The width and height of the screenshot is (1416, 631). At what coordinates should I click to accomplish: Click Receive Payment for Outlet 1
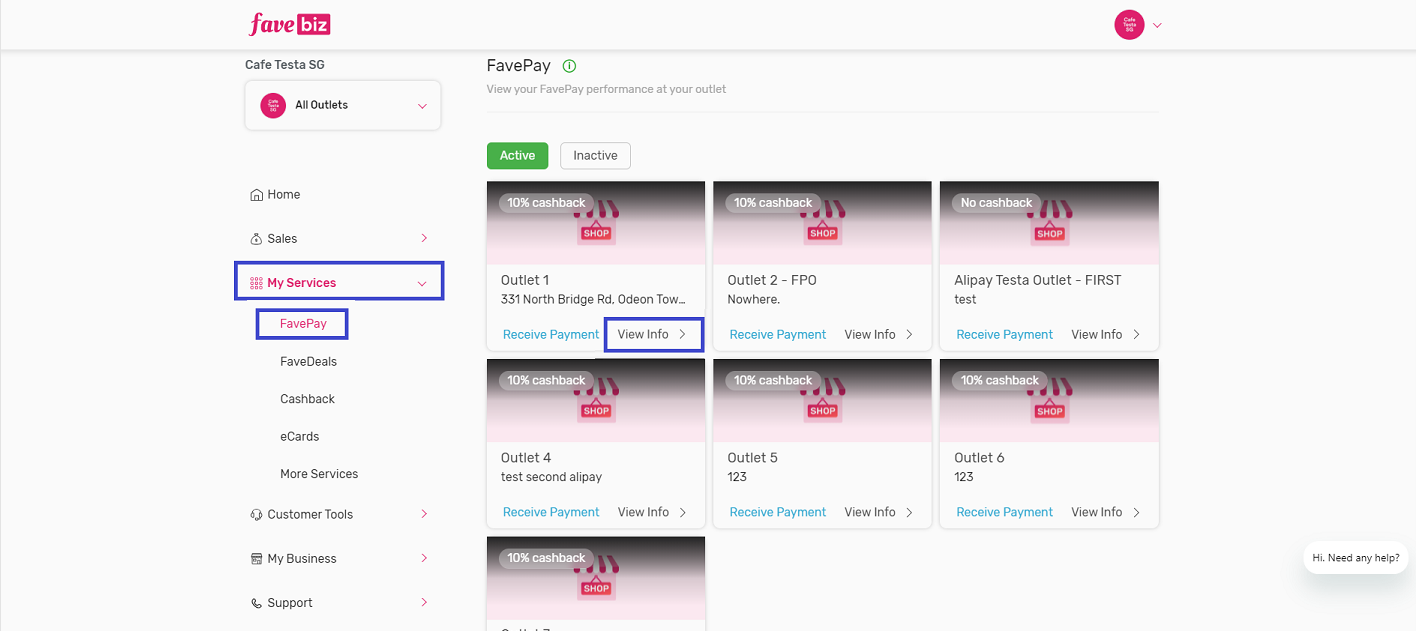pyautogui.click(x=550, y=333)
